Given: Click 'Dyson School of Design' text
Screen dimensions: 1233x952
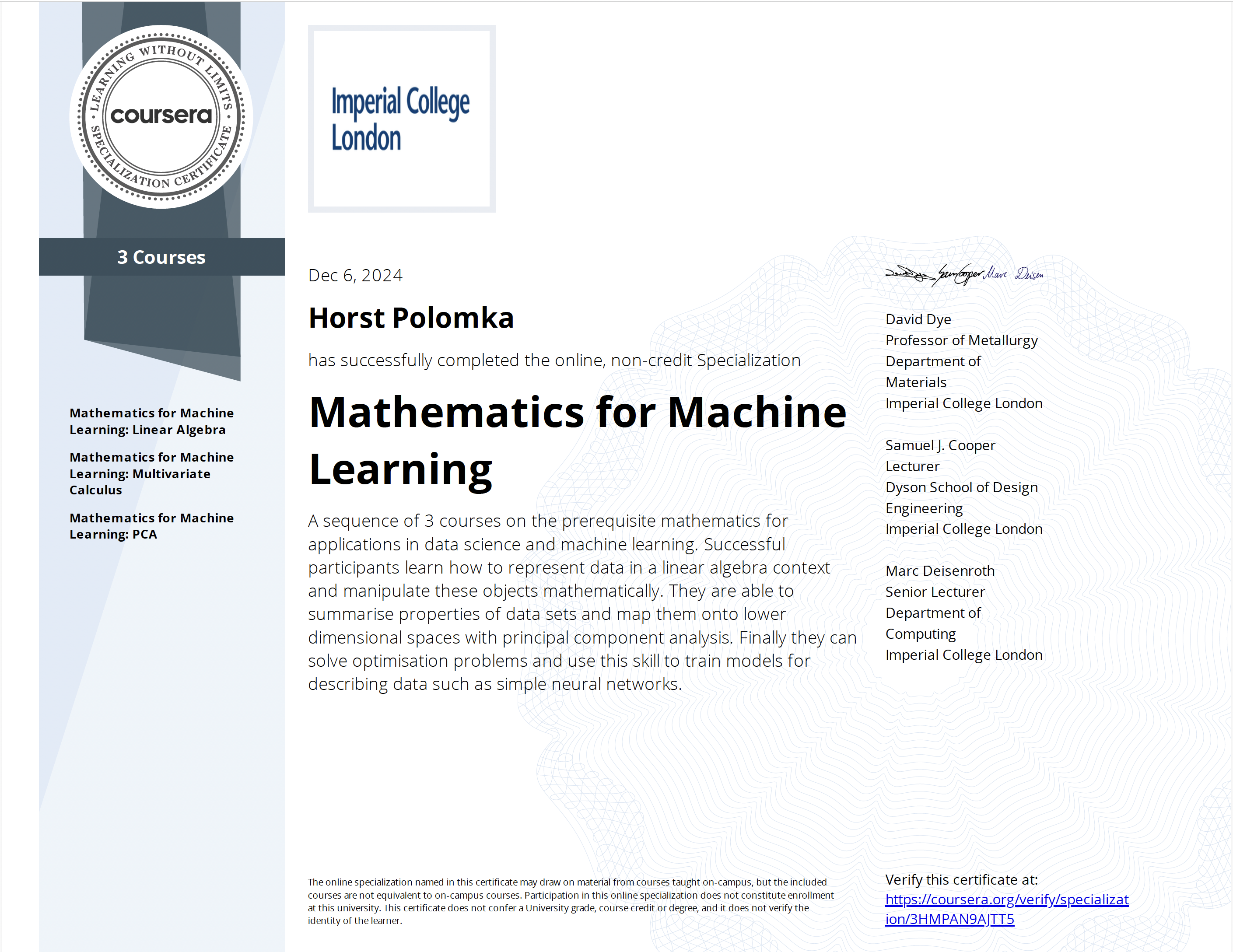Looking at the screenshot, I should click(x=961, y=487).
